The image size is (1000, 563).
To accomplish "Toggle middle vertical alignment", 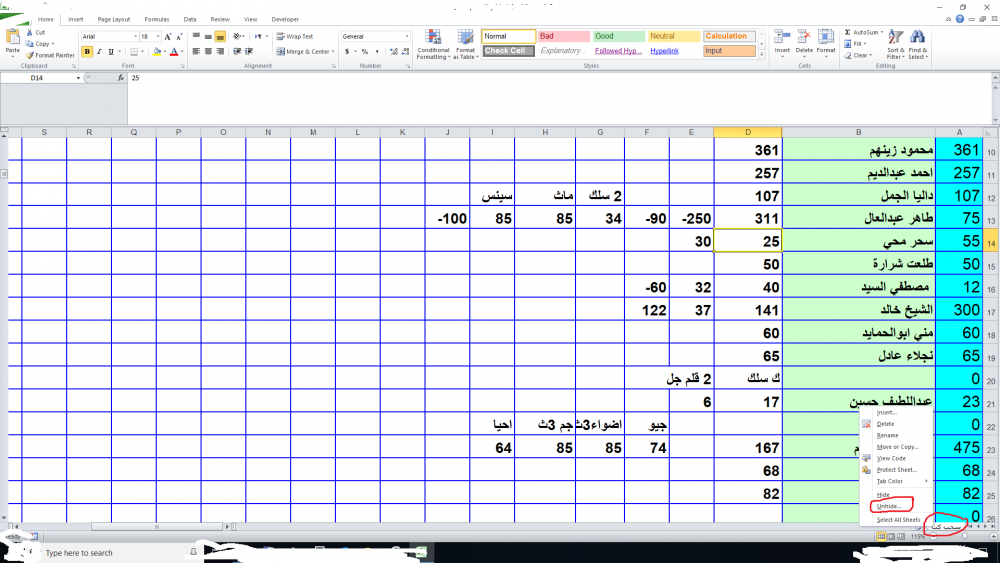I will tap(208, 36).
